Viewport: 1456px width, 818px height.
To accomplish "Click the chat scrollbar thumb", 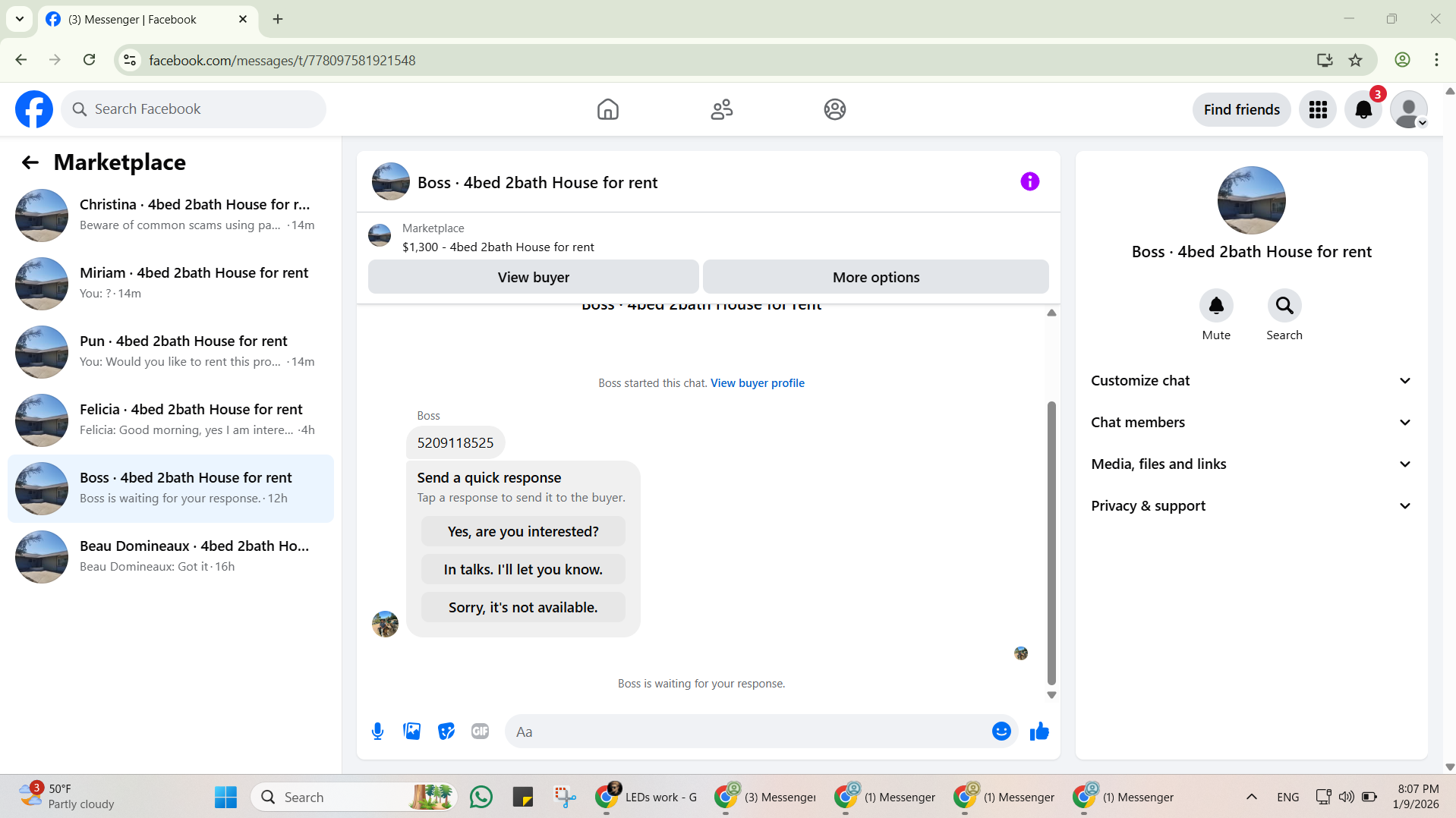I will (x=1051, y=543).
